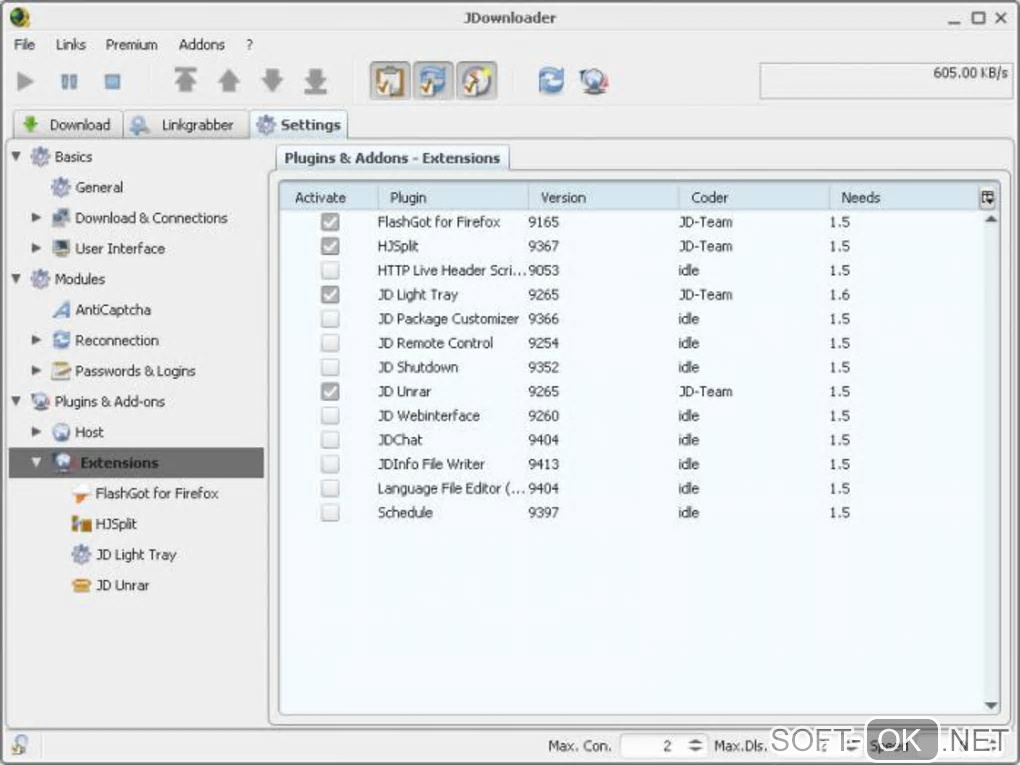The height and width of the screenshot is (765, 1020).
Task: Move selection to top arrow icon
Action: click(185, 81)
